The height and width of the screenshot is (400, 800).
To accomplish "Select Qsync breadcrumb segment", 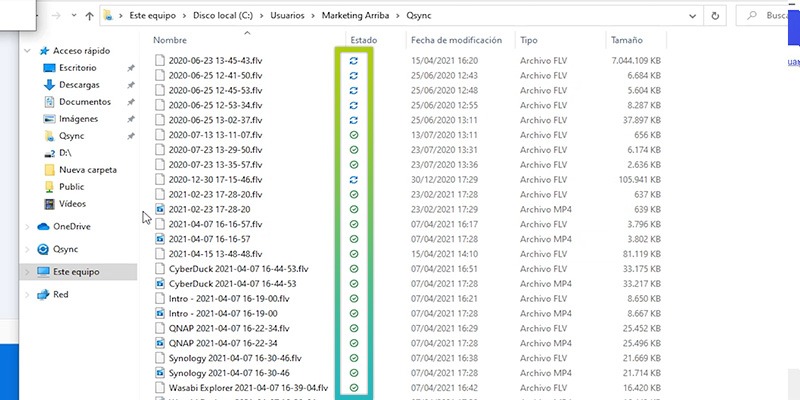I will 418,16.
